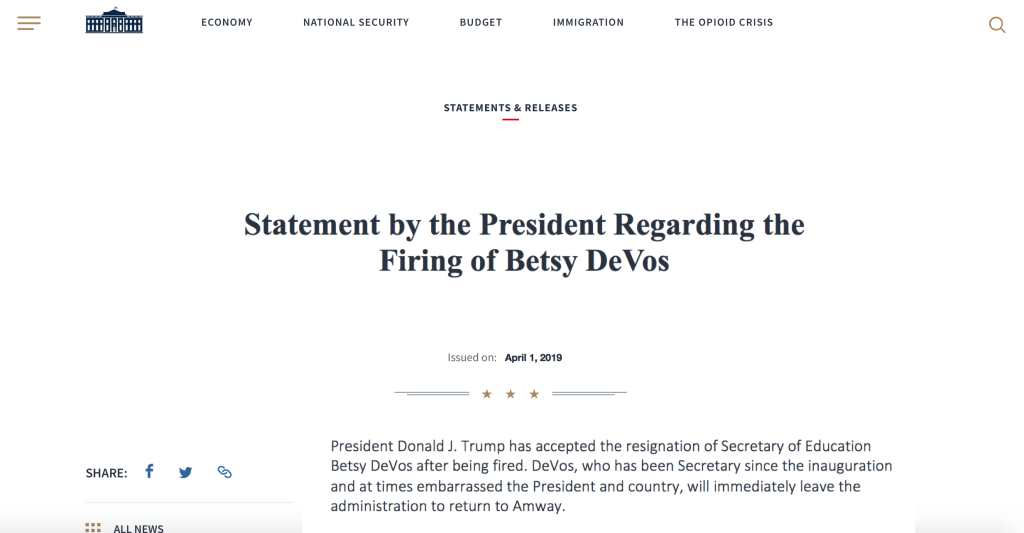
Task: Click the White House logo
Action: [114, 21]
